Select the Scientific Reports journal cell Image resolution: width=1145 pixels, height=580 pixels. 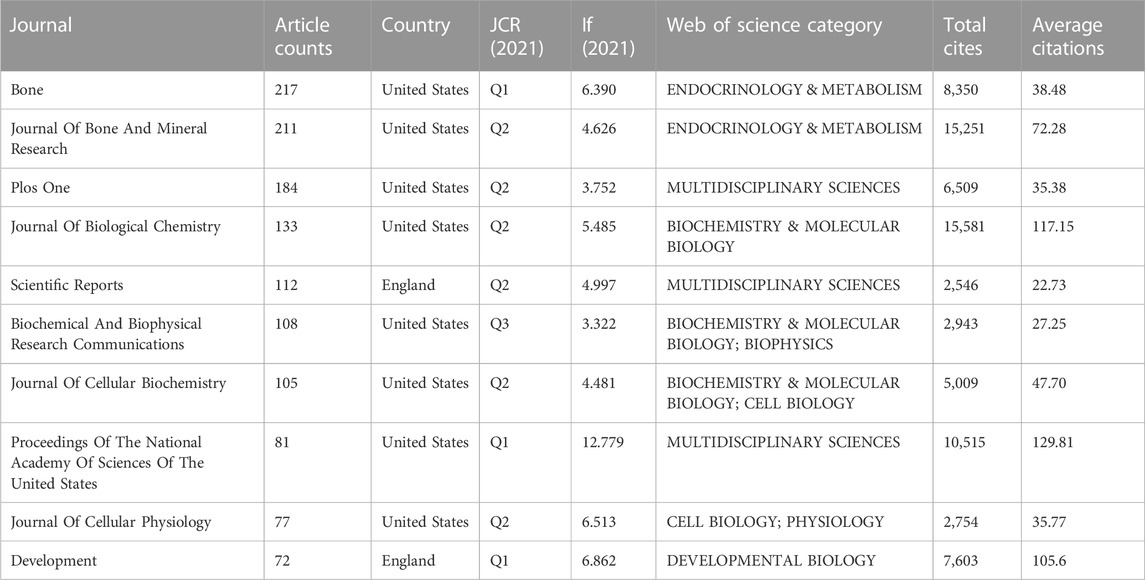[132, 285]
